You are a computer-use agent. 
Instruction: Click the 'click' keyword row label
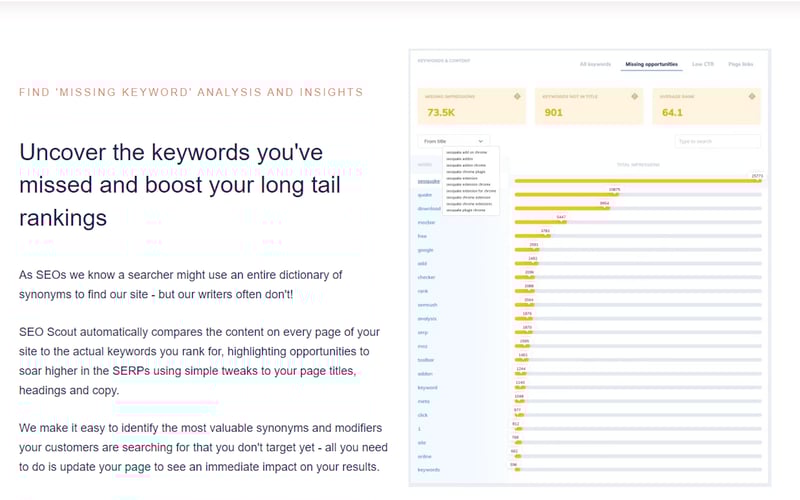423,415
